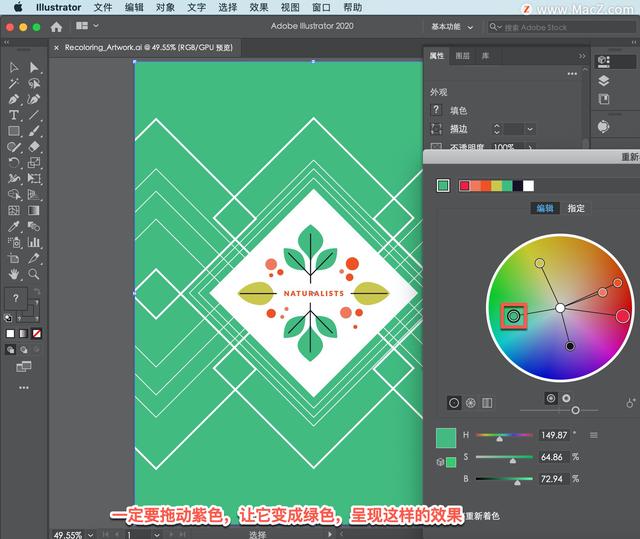
Task: Open artboard number dropdown
Action: [156, 534]
